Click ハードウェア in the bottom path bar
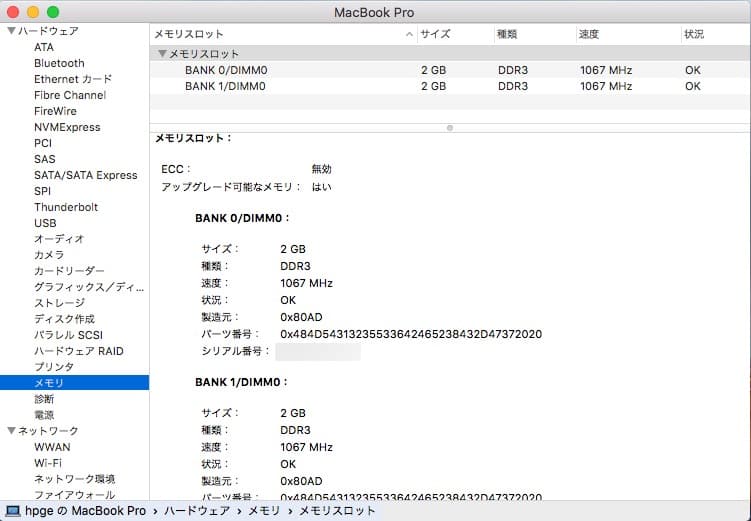Viewport: 751px width, 521px height. pyautogui.click(x=197, y=511)
